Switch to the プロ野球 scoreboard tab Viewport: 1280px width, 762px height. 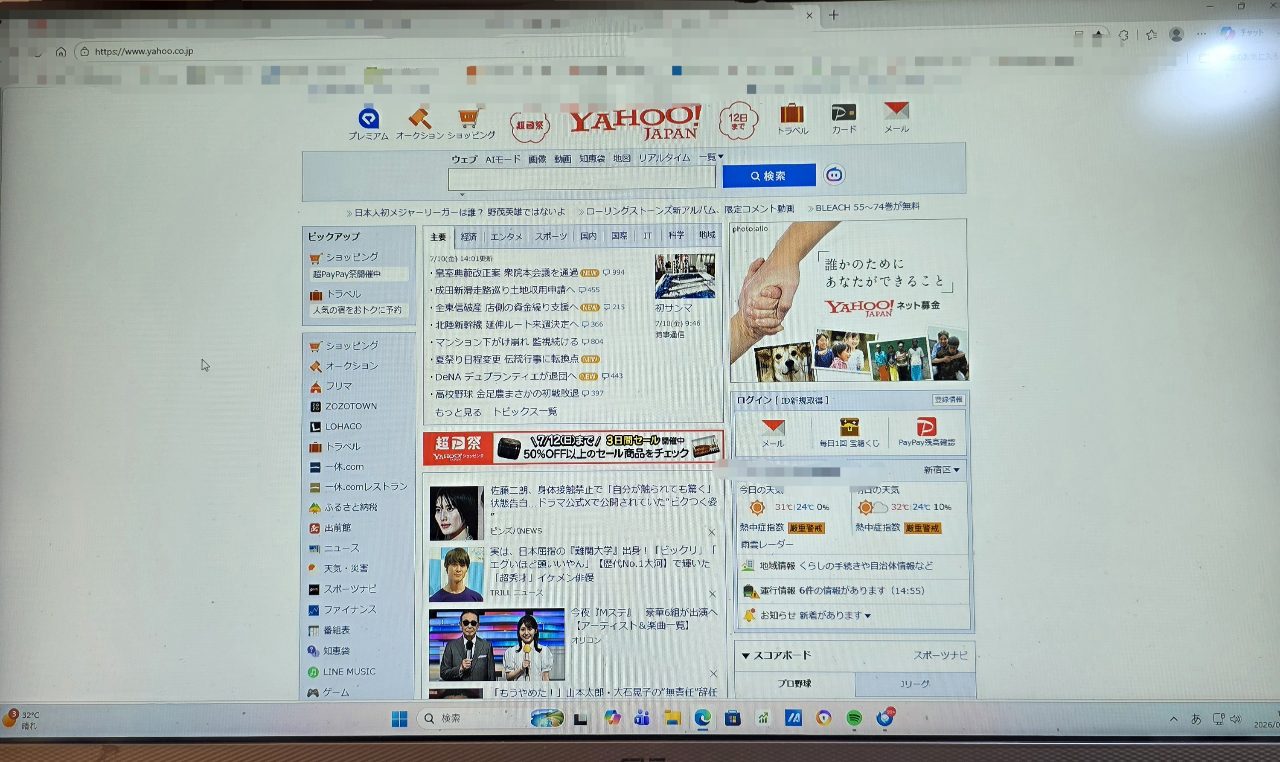point(795,685)
